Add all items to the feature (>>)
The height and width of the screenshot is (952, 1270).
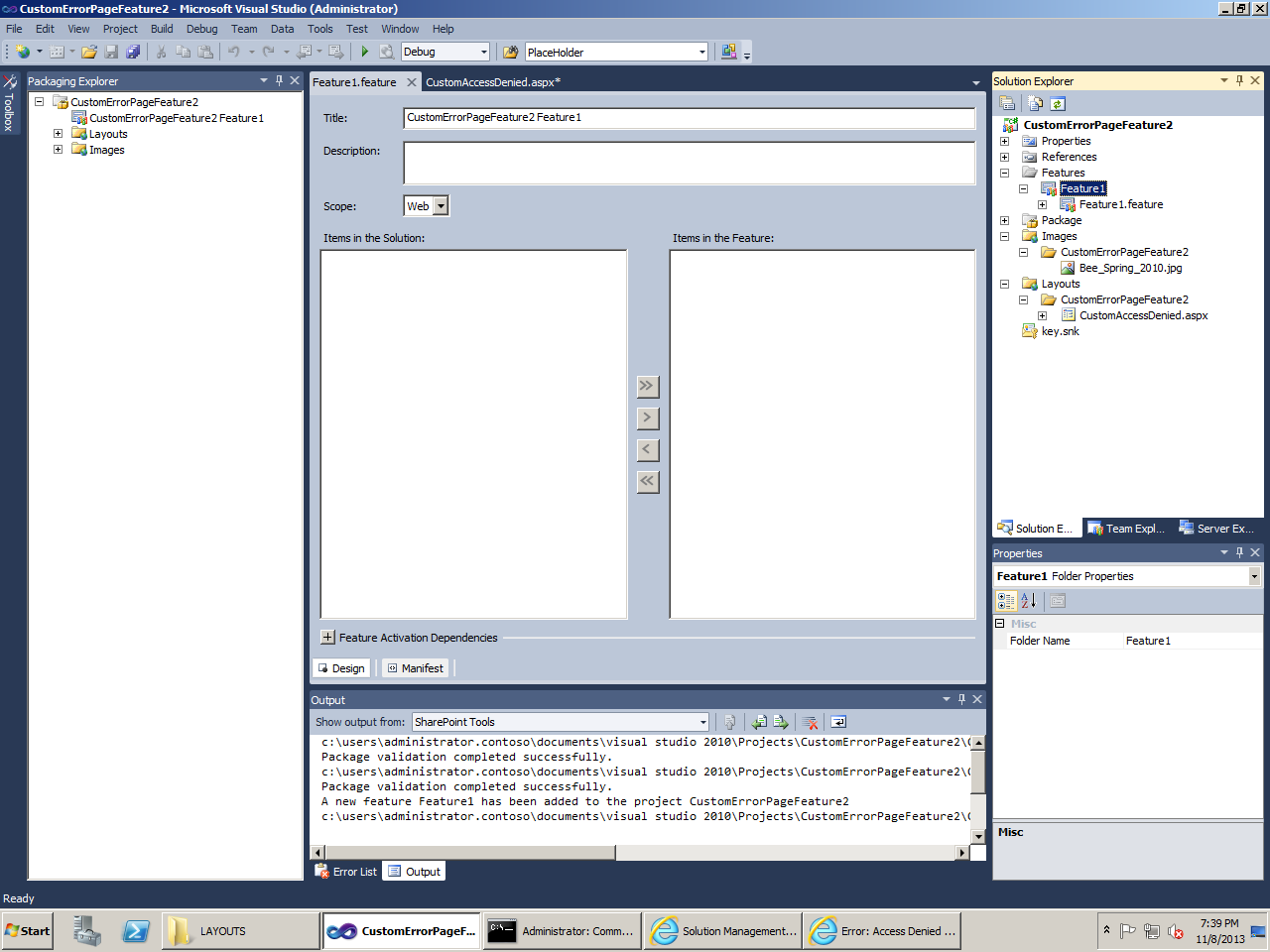pos(647,386)
